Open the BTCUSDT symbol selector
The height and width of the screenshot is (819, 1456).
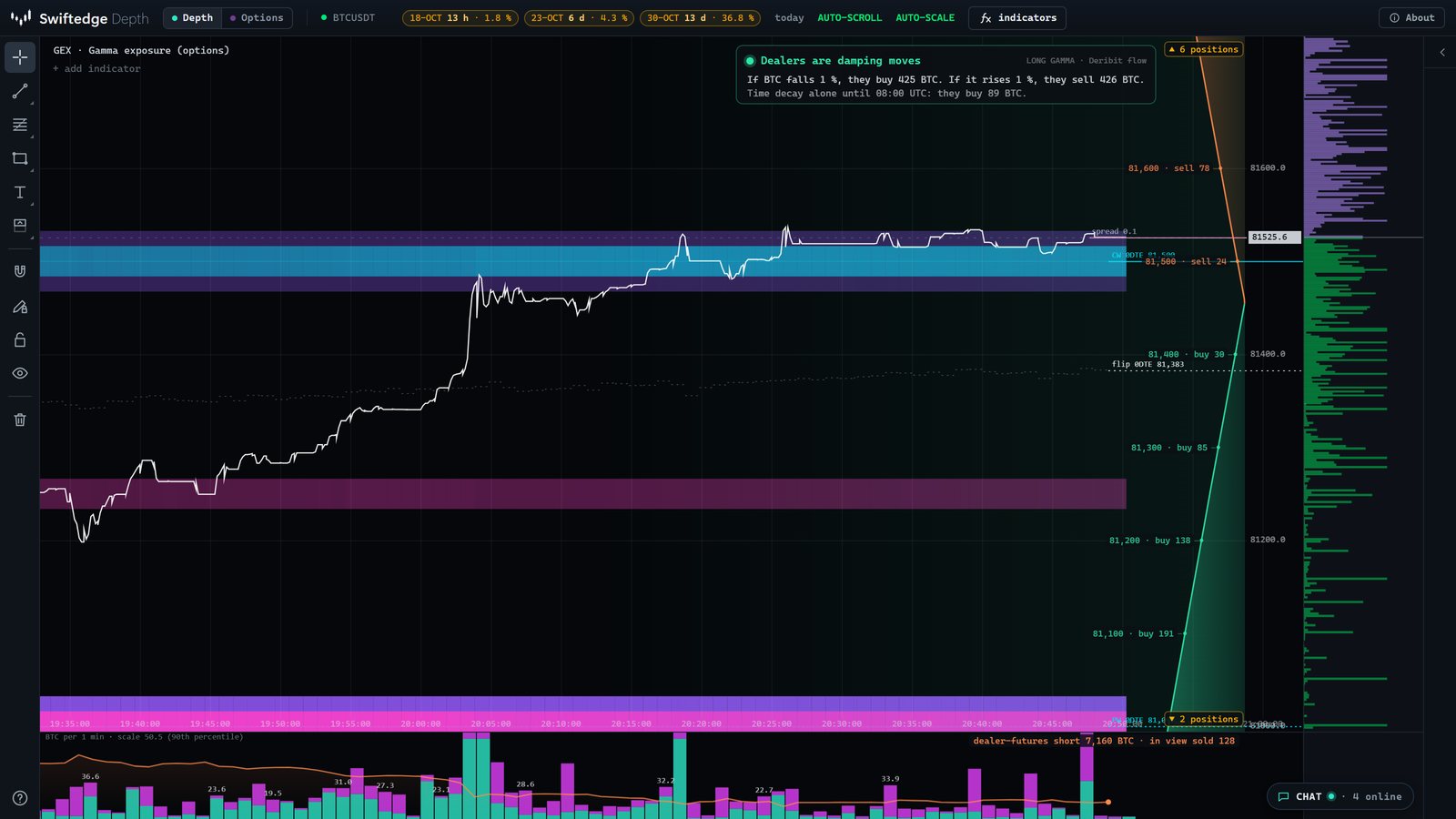coord(348,18)
